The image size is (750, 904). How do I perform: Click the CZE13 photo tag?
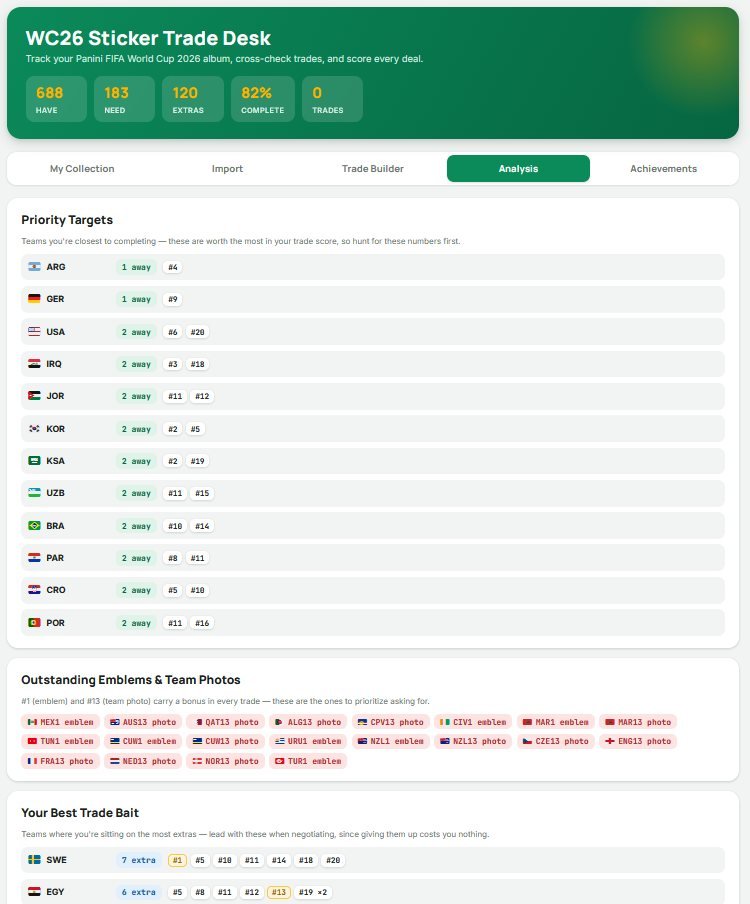click(x=556, y=741)
